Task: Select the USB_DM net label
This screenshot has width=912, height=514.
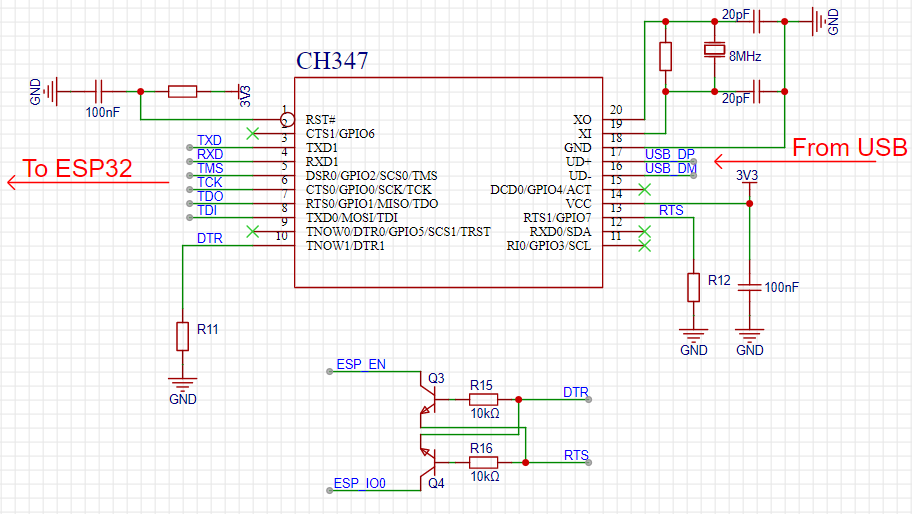Action: pyautogui.click(x=671, y=168)
